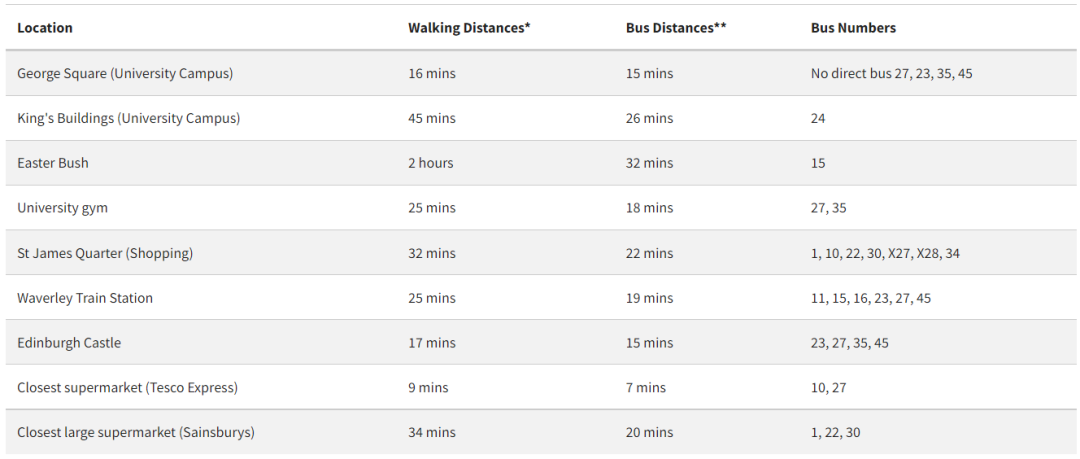Select the University gym location cell
This screenshot has width=1080, height=459.
point(62,208)
